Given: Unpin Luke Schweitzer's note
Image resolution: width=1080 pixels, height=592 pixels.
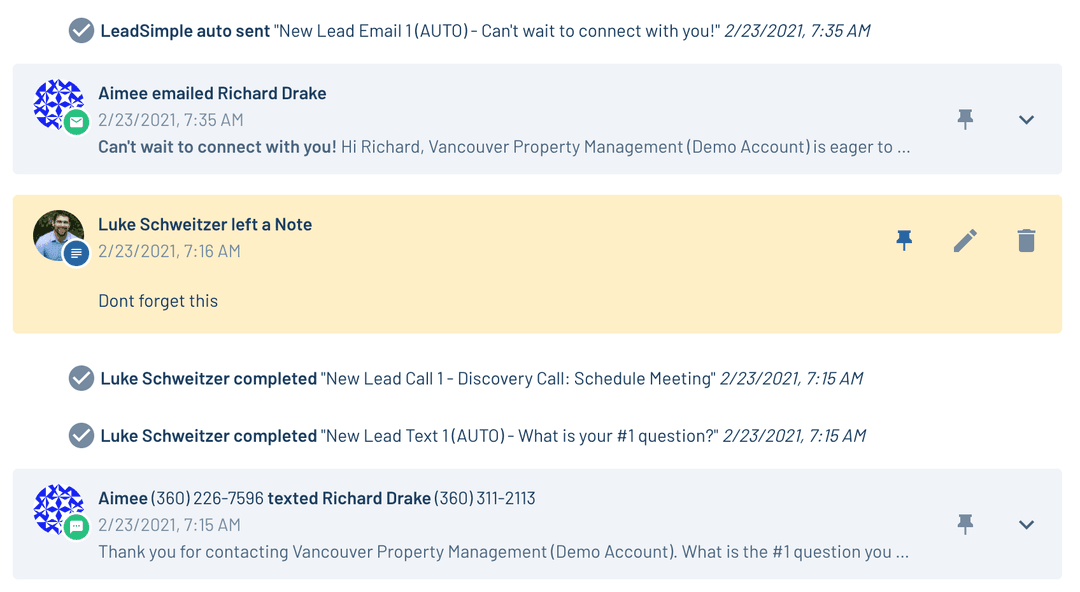Looking at the screenshot, I should [x=904, y=240].
